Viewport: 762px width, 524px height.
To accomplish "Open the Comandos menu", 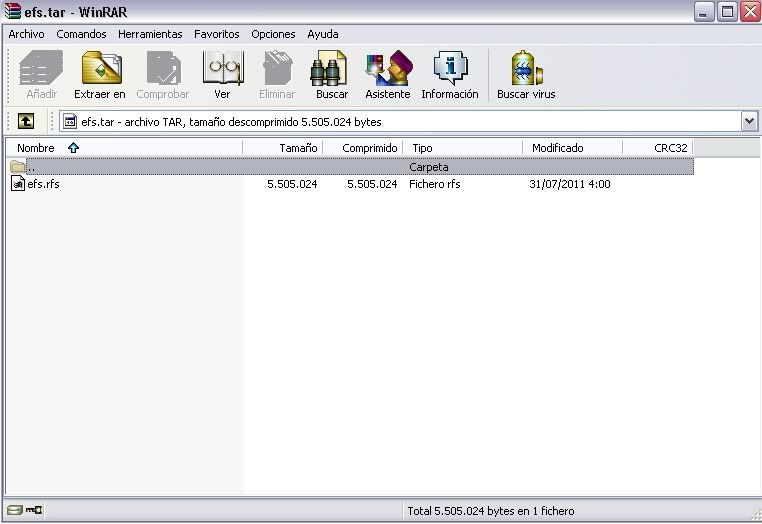I will 81,34.
